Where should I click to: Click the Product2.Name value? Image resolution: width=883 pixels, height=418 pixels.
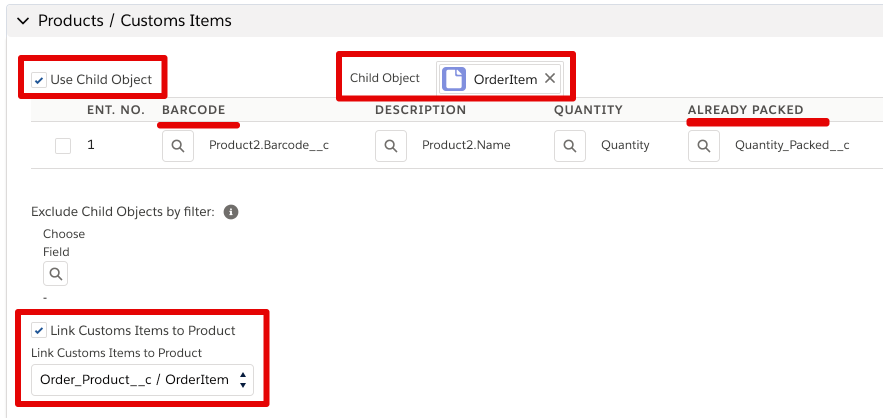(x=466, y=145)
